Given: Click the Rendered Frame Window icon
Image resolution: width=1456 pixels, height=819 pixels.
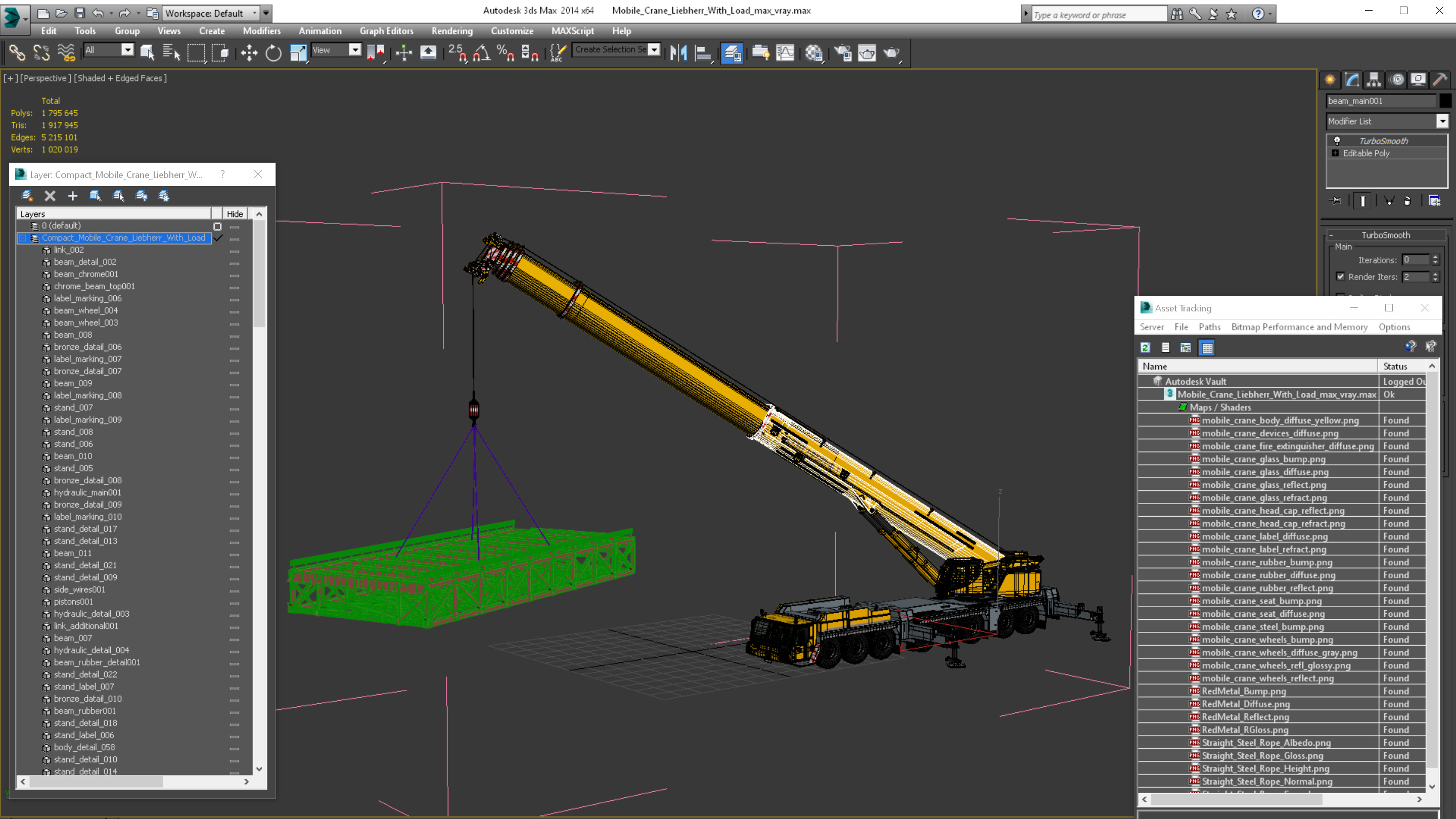Looking at the screenshot, I should tap(867, 53).
